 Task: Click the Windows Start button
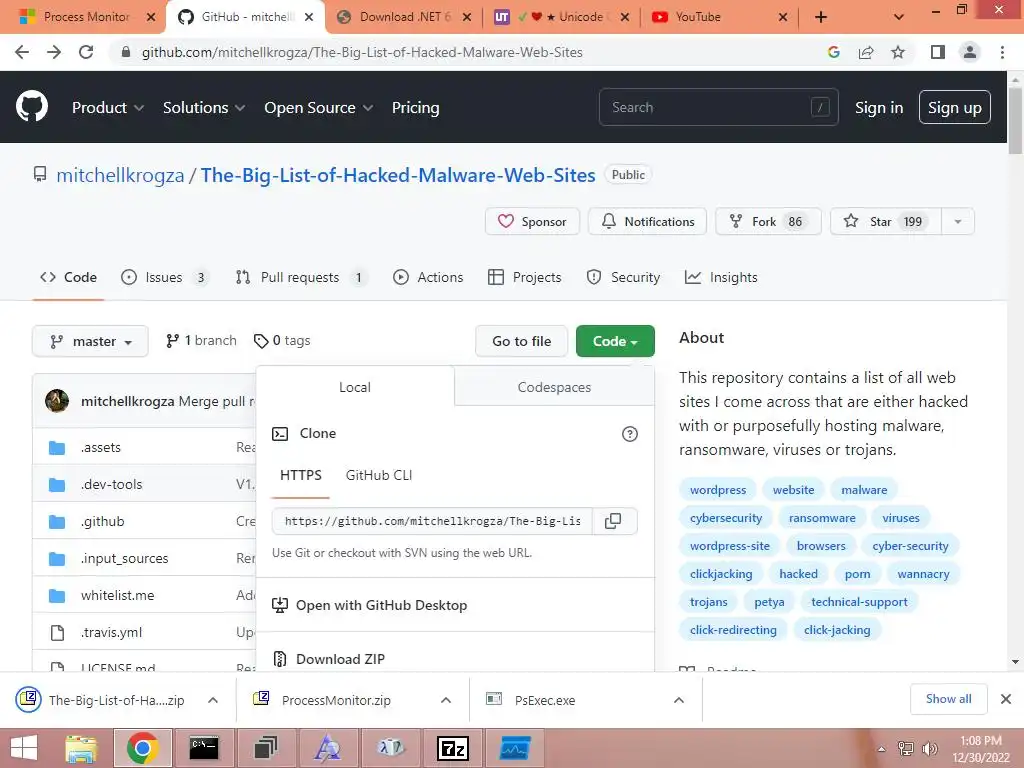24,748
